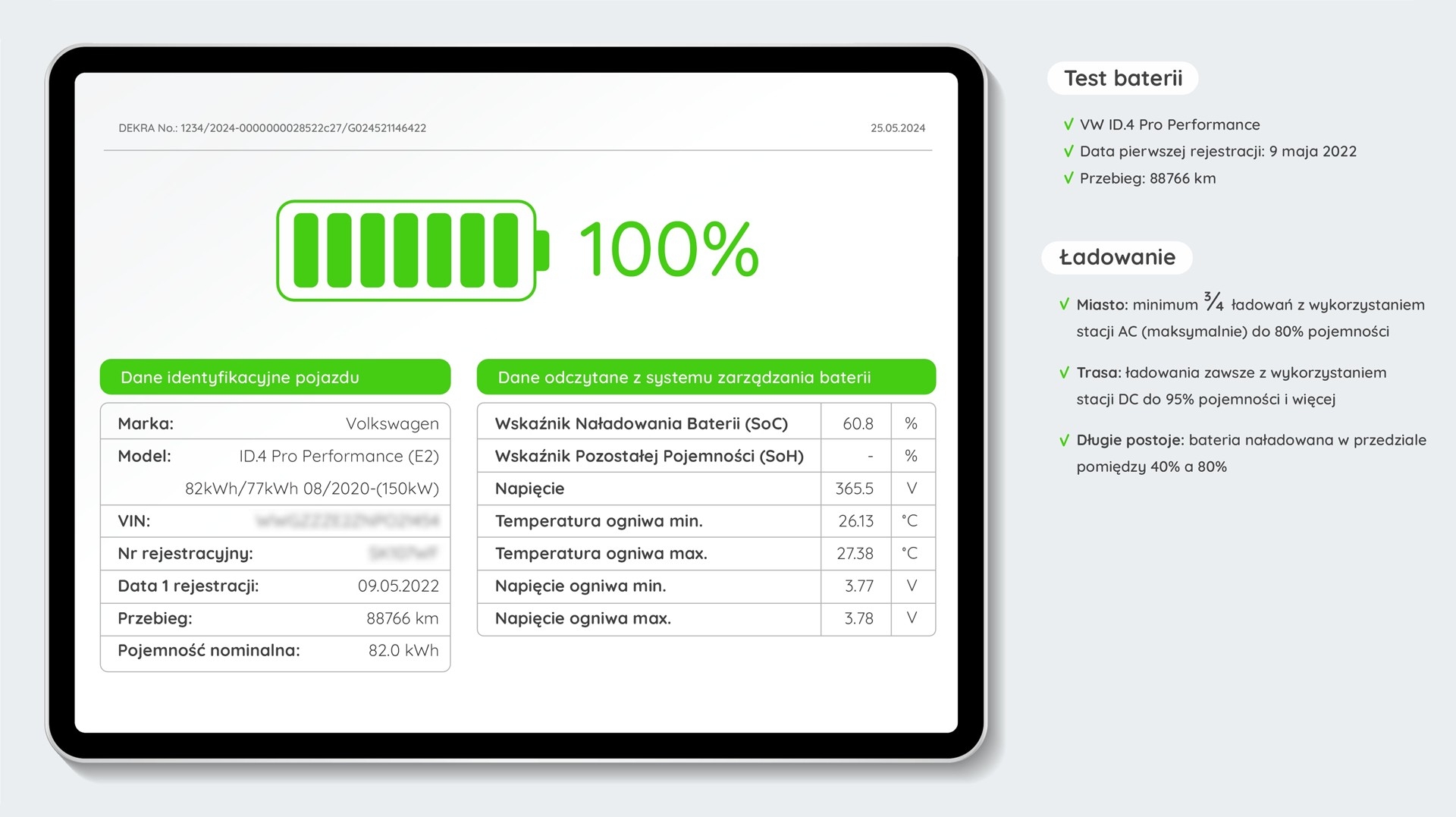1456x817 pixels.
Task: Select the Test baterii label
Action: tap(1123, 78)
